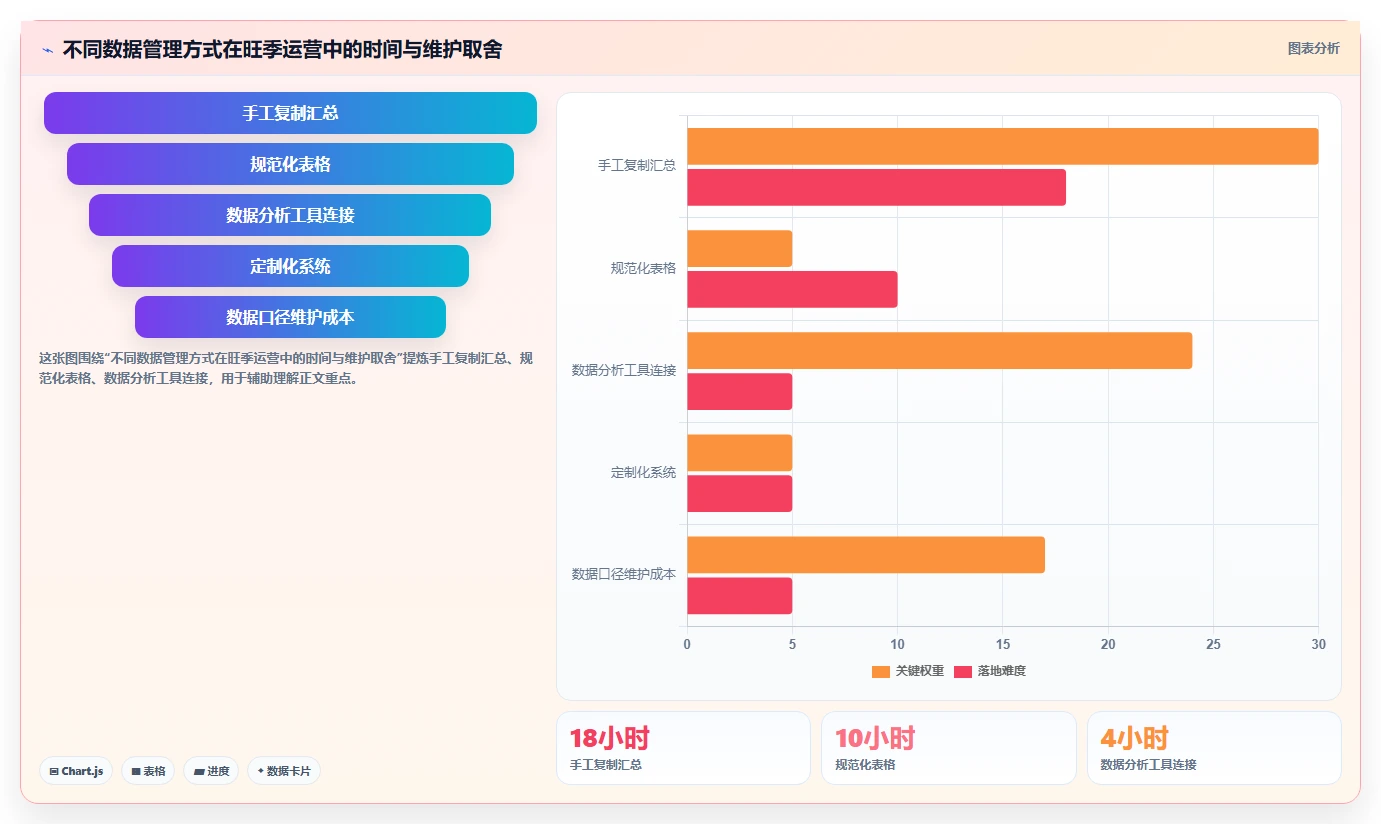Viewport: 1381px width, 824px height.
Task: Select the 数据分析工具连接 funnel stage
Action: pyautogui.click(x=290, y=215)
